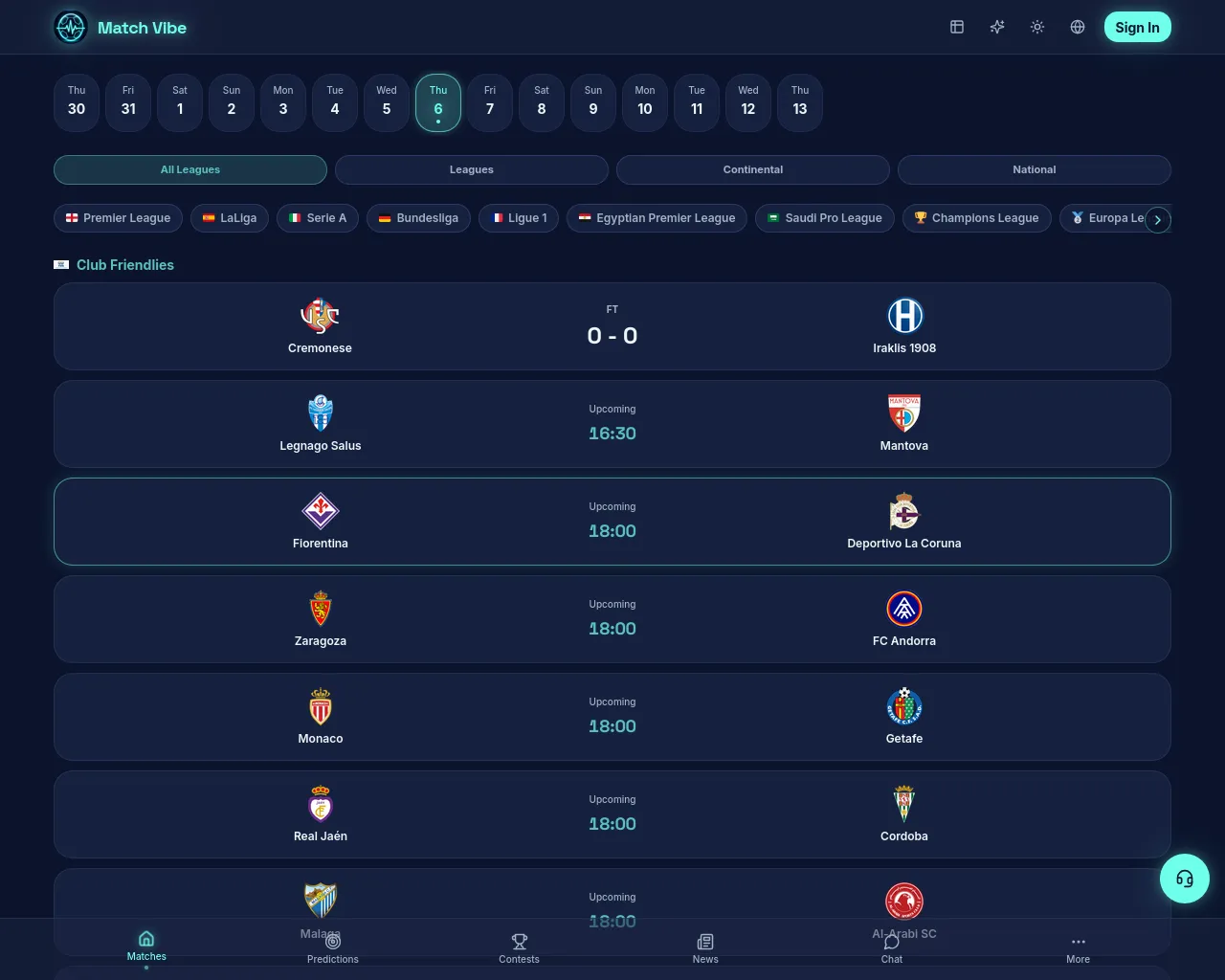This screenshot has width=1225, height=980.
Task: Go to Matches in bottom navigation
Action: click(146, 947)
